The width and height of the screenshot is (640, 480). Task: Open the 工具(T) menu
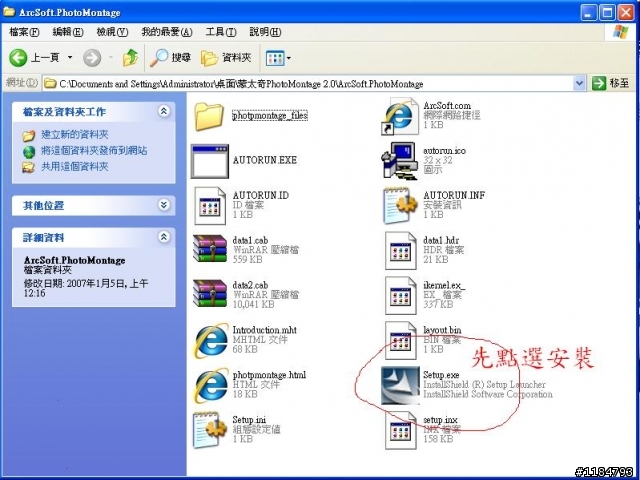click(x=221, y=32)
